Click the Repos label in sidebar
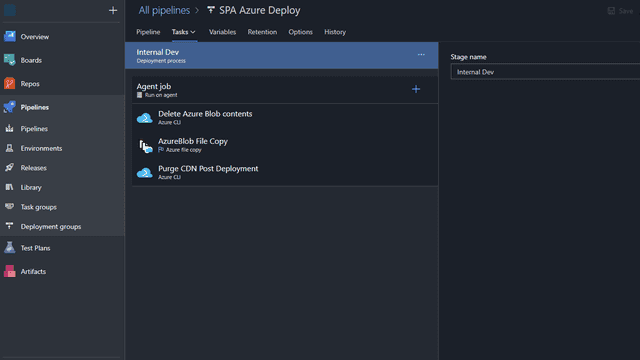 coord(30,84)
